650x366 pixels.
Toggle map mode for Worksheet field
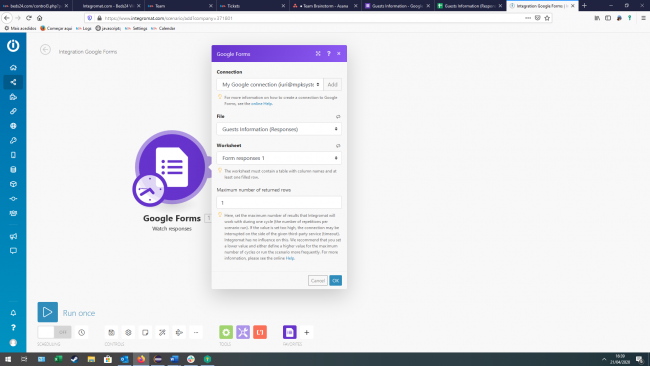pos(338,145)
